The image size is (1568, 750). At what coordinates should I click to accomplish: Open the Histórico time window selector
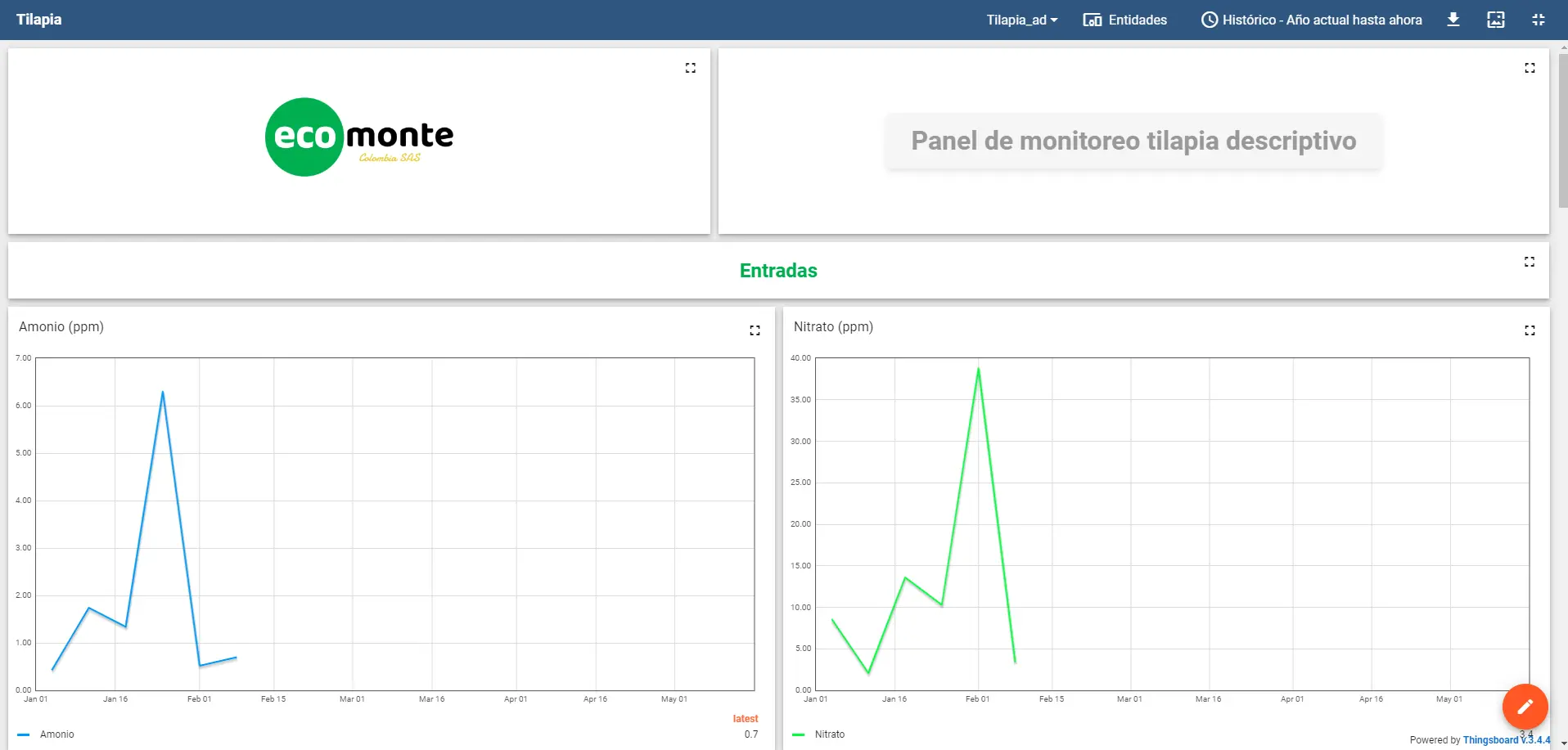1311,20
